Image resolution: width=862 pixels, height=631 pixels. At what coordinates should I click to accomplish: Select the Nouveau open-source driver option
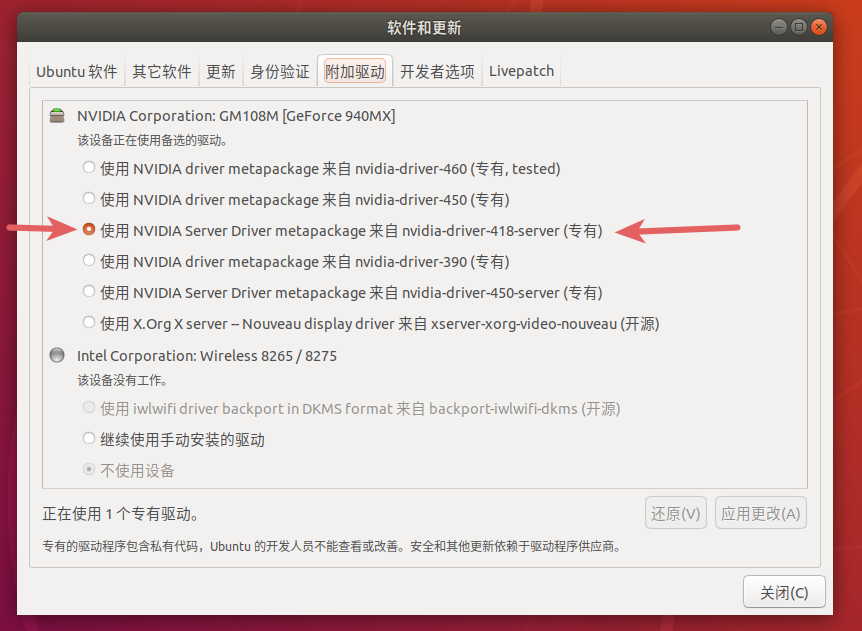89,323
